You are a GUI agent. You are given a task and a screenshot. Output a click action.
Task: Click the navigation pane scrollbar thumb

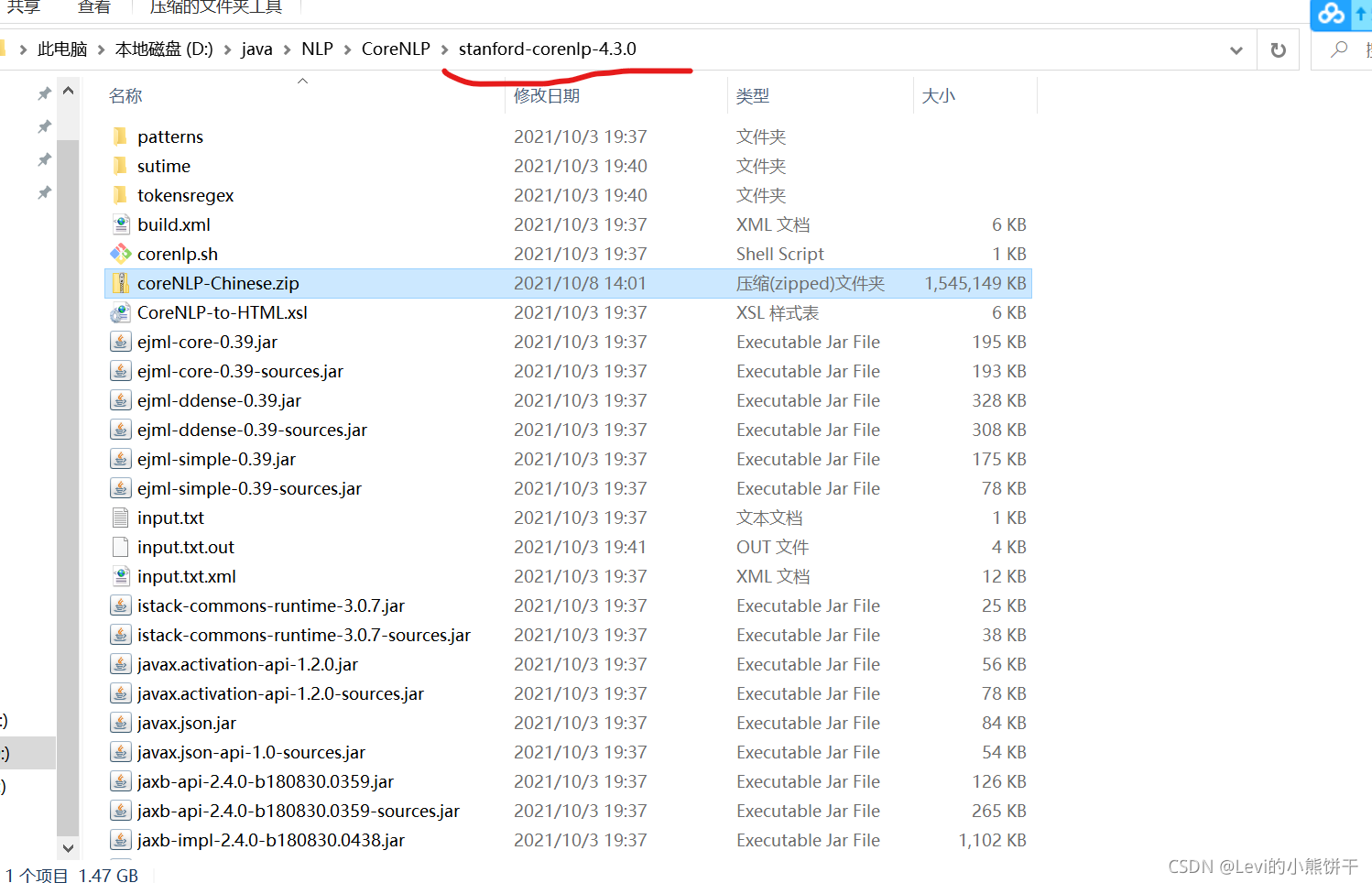(68, 488)
